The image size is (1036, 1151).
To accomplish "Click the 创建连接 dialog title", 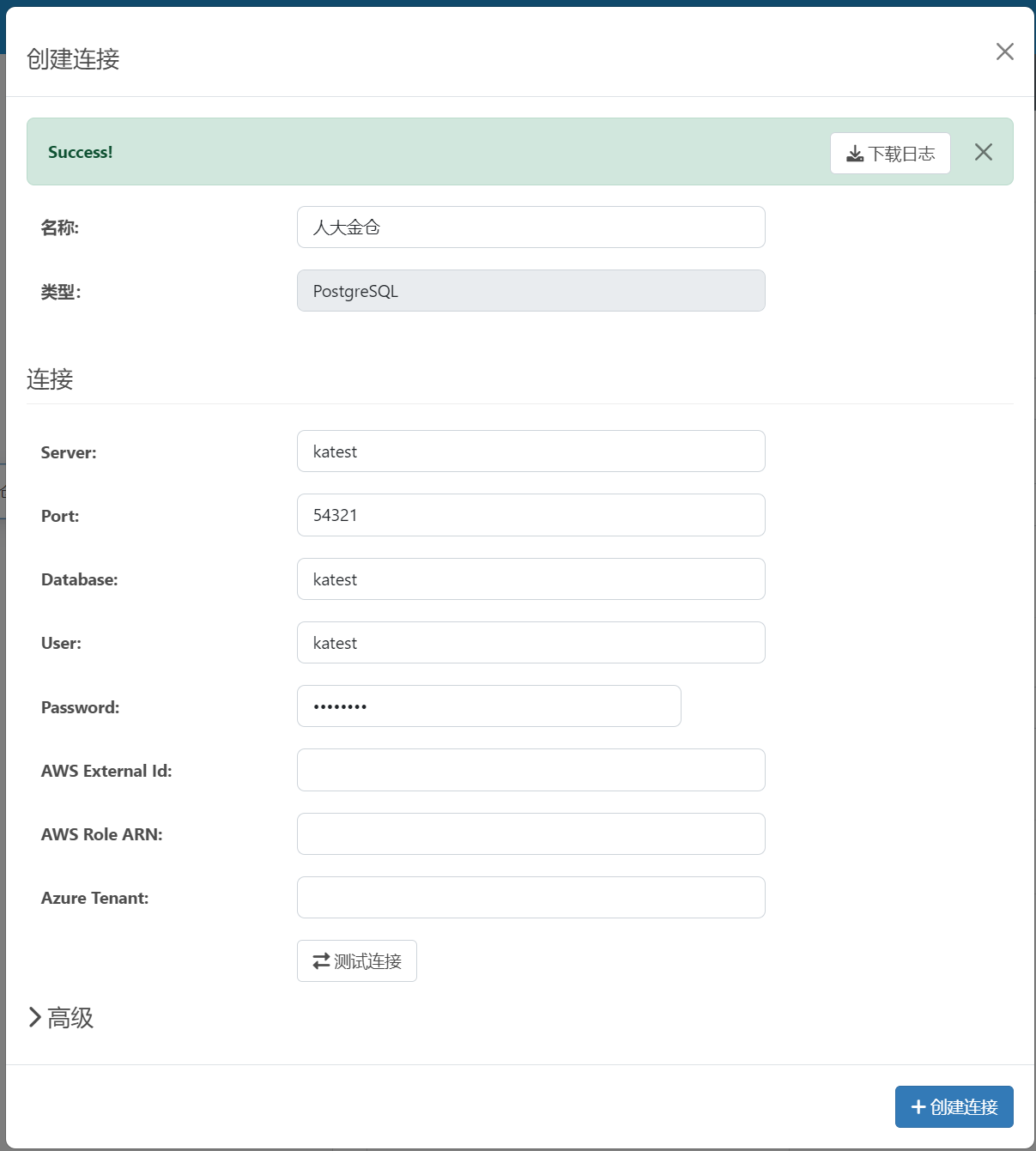I will pyautogui.click(x=73, y=59).
